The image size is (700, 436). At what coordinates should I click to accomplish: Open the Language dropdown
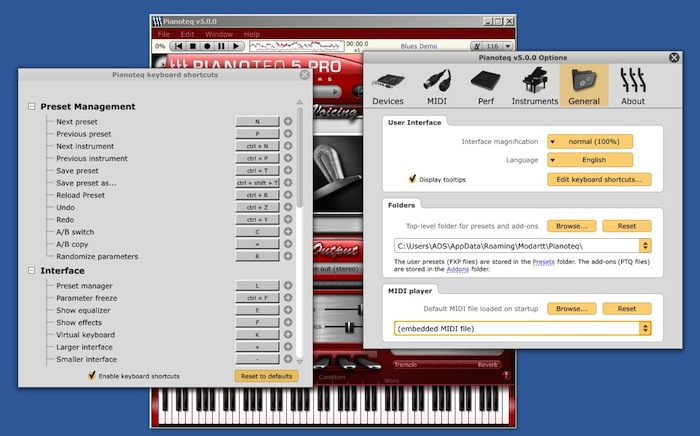coord(590,160)
